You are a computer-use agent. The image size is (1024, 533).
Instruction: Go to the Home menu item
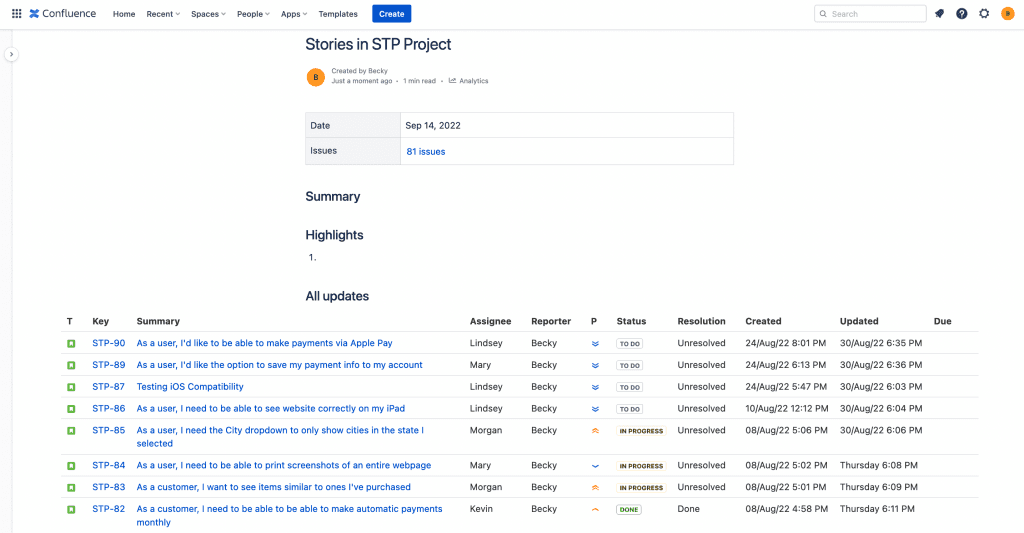click(x=124, y=14)
